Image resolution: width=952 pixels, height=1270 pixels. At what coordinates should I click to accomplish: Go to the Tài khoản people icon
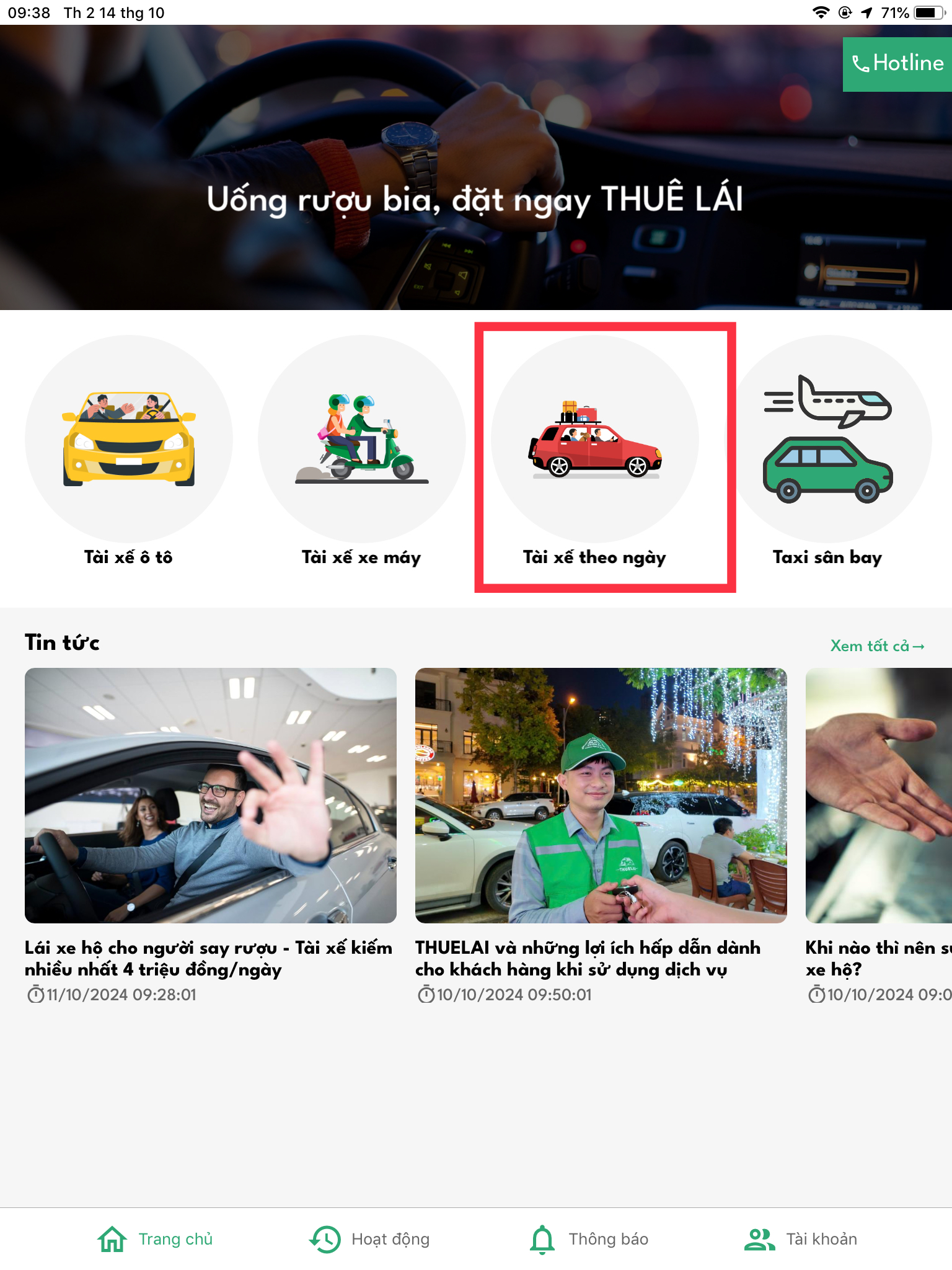(x=759, y=1239)
